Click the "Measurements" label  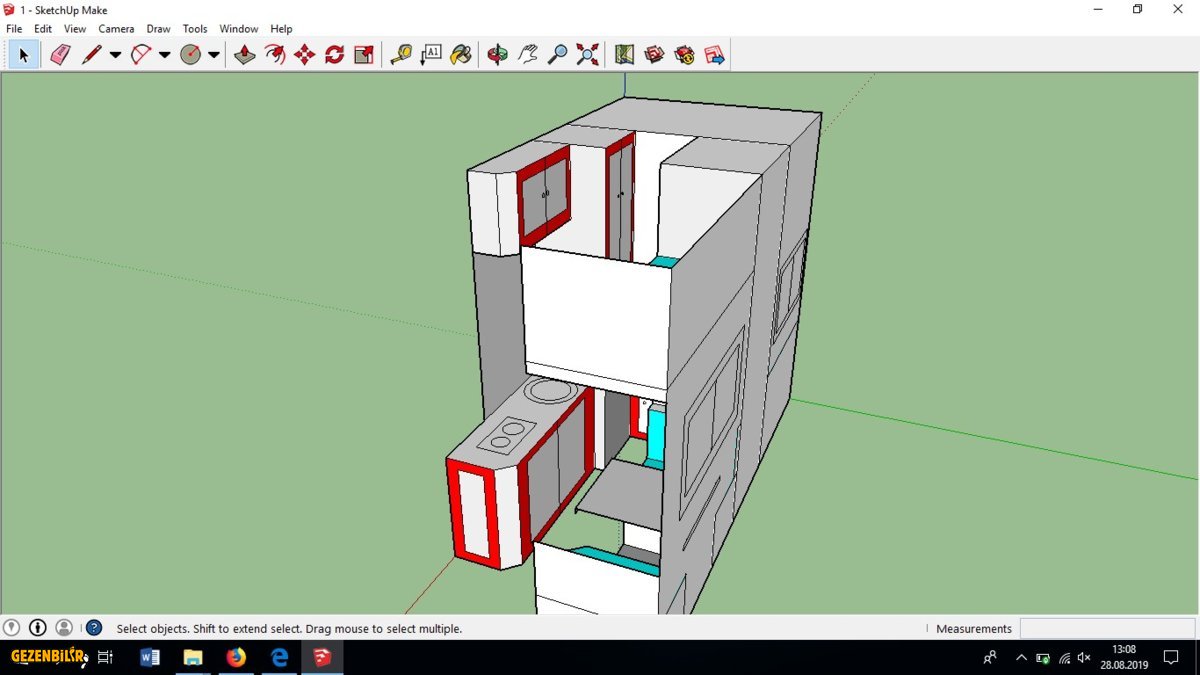[x=974, y=629]
